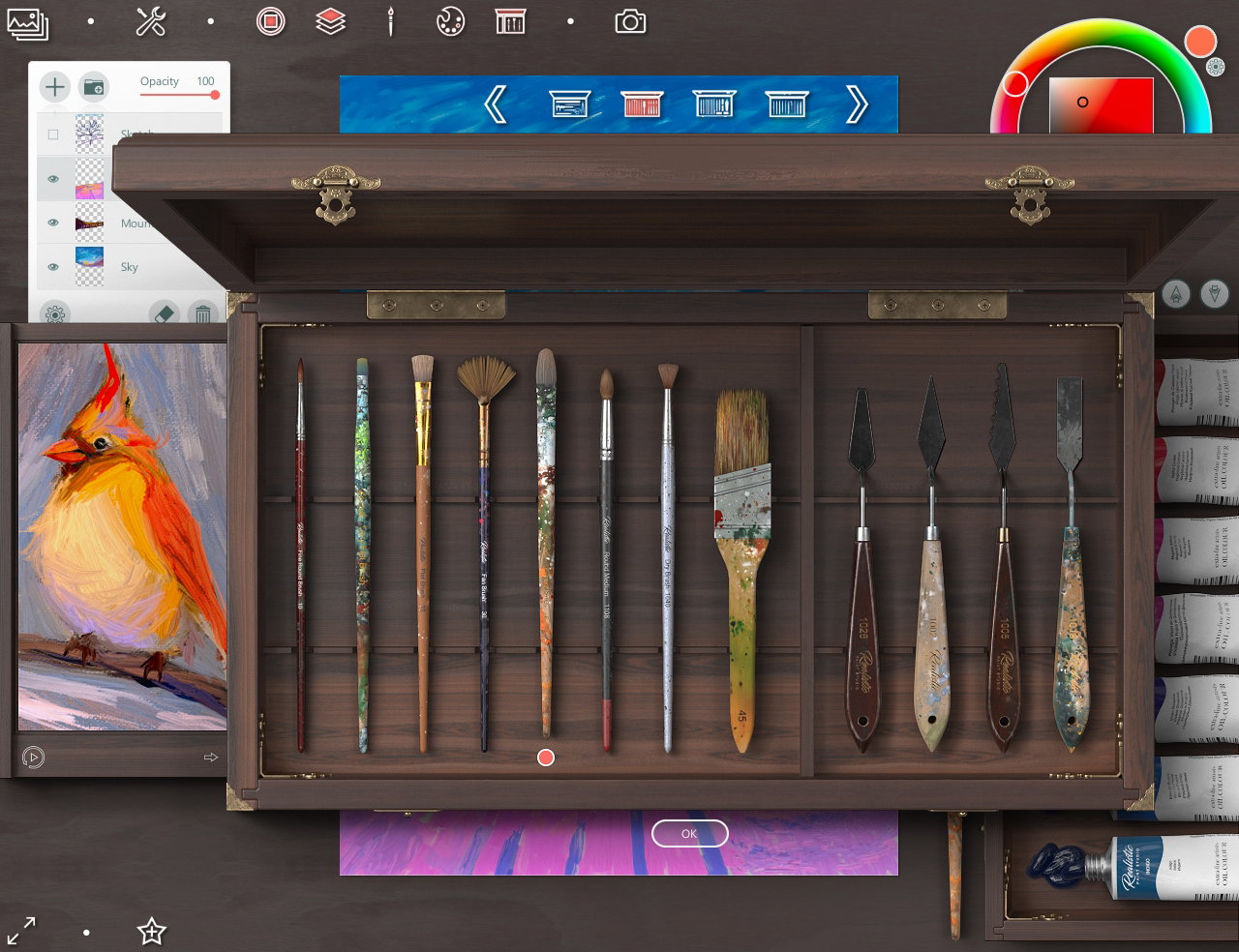The height and width of the screenshot is (952, 1239).
Task: Select the first brush box preset tab
Action: point(570,104)
